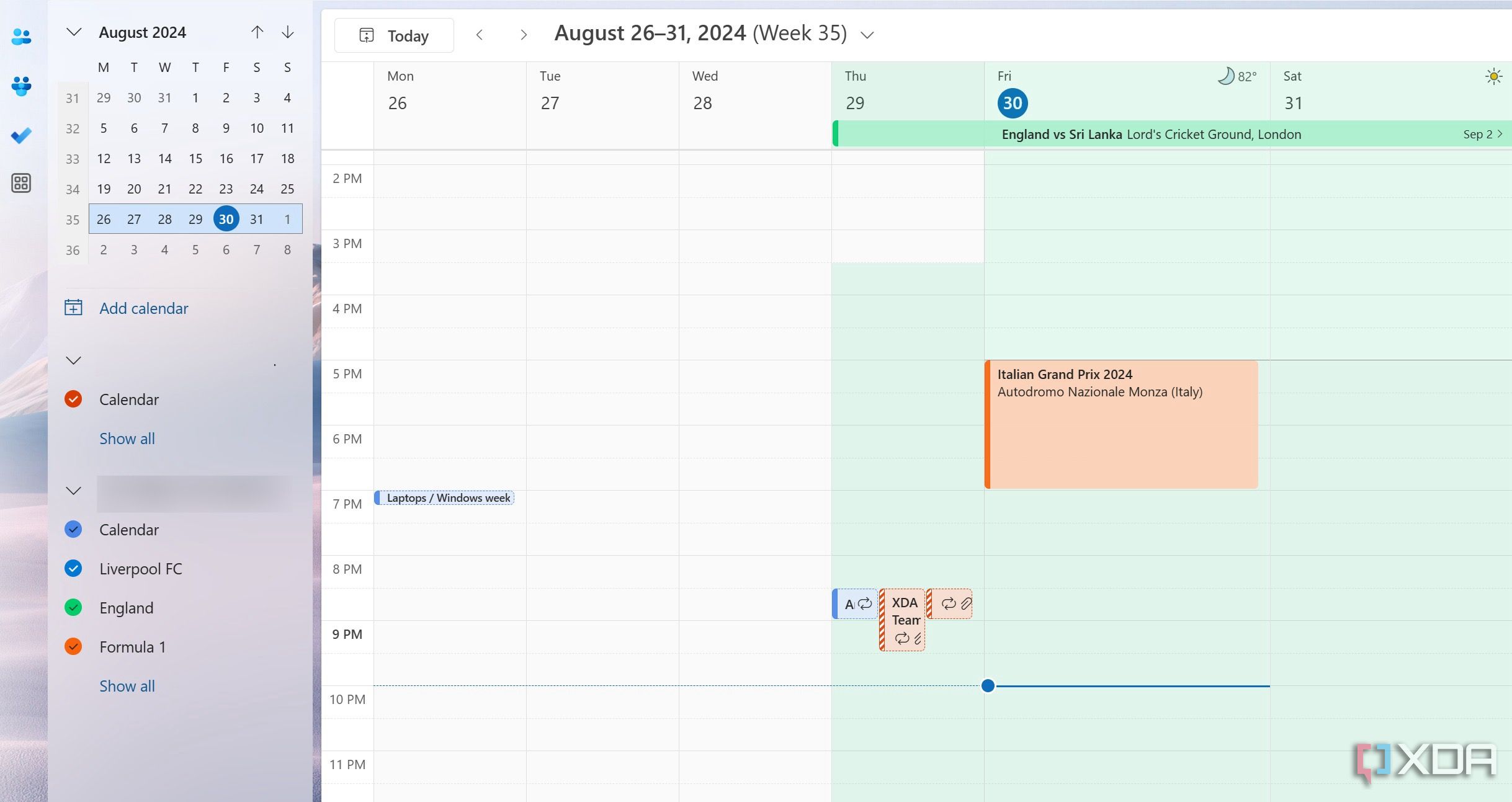The width and height of the screenshot is (1512, 802).
Task: Toggle the England calendar visibility
Action: pos(75,607)
